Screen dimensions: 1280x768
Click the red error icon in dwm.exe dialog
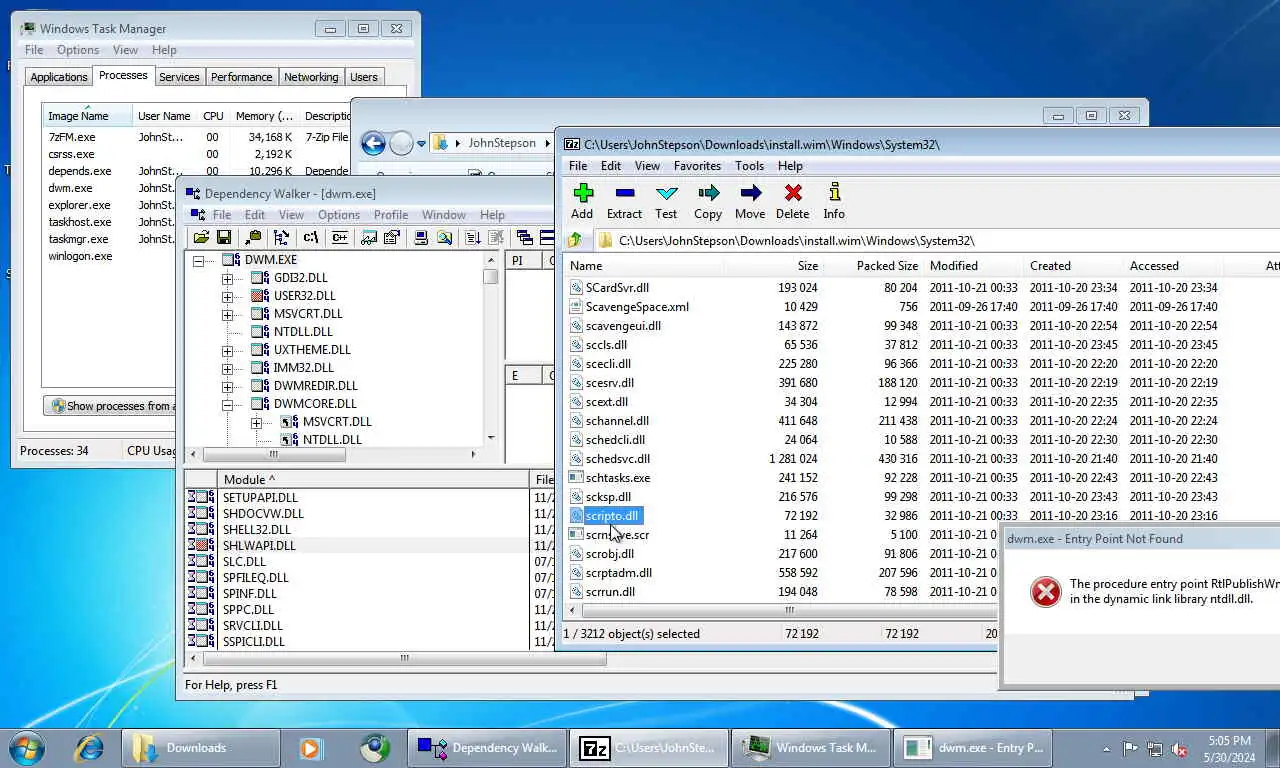[1046, 592]
